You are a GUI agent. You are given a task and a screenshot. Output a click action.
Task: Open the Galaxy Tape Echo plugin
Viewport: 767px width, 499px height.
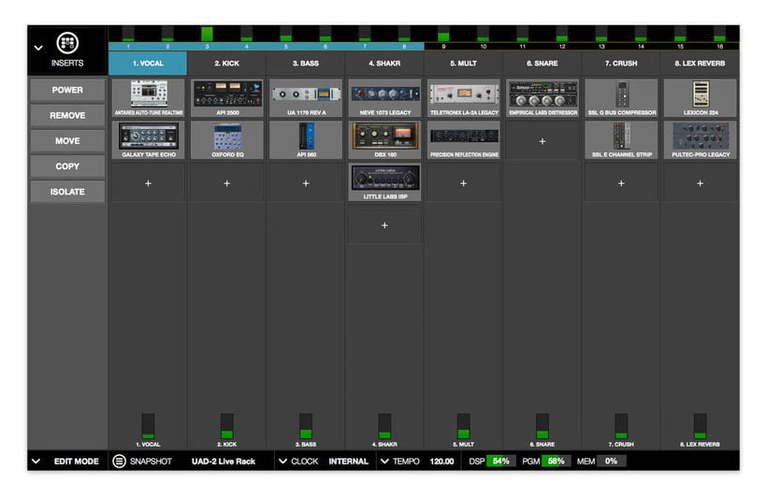pyautogui.click(x=148, y=140)
